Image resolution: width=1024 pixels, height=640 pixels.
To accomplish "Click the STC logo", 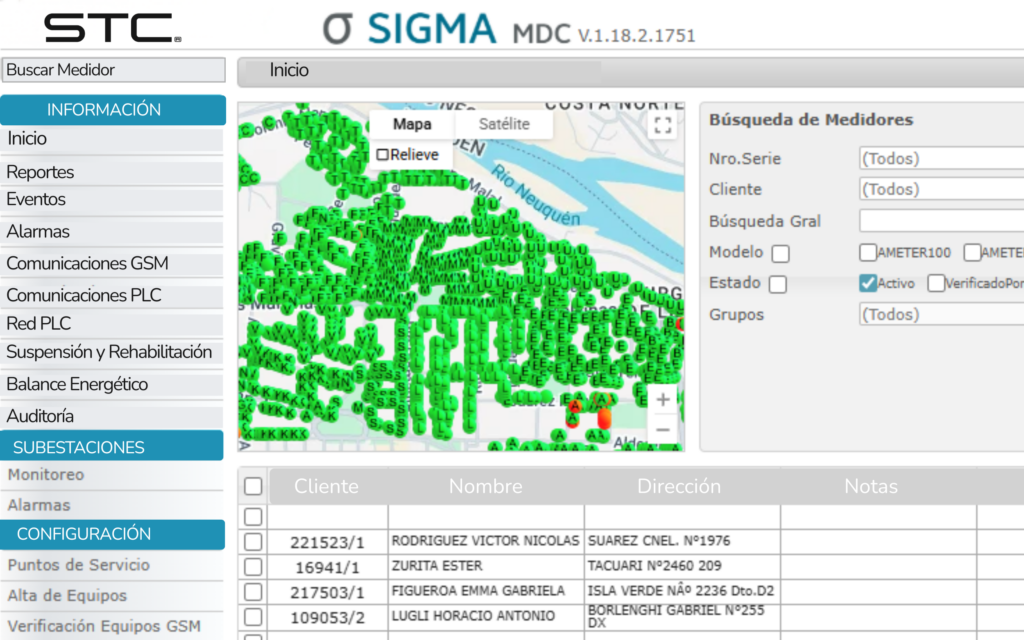I will (112, 28).
